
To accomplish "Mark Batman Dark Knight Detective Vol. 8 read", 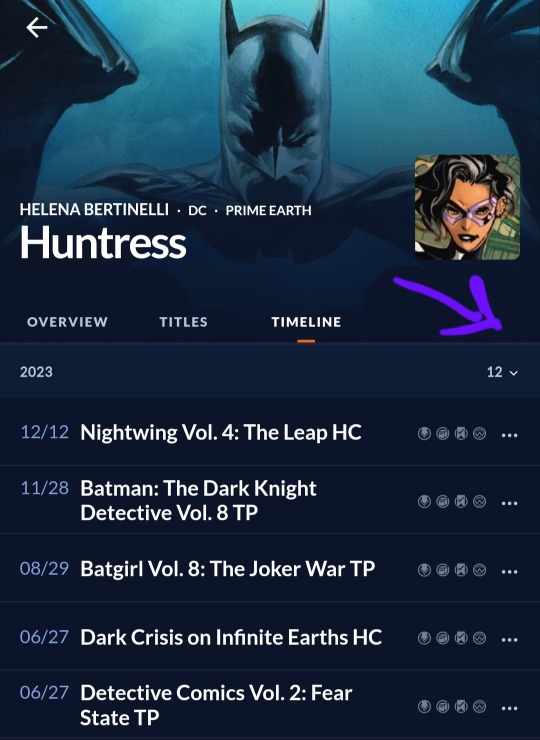I will [461, 501].
